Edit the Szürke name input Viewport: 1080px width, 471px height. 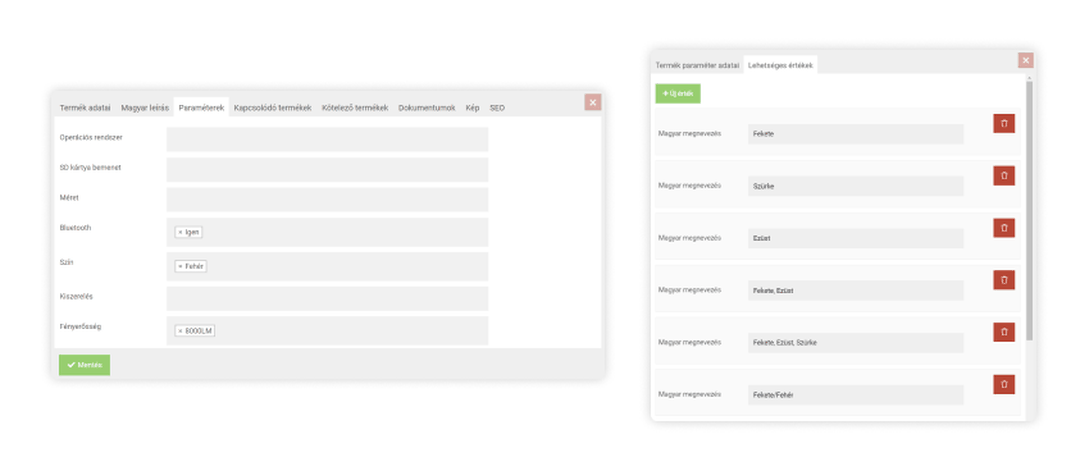click(x=855, y=186)
